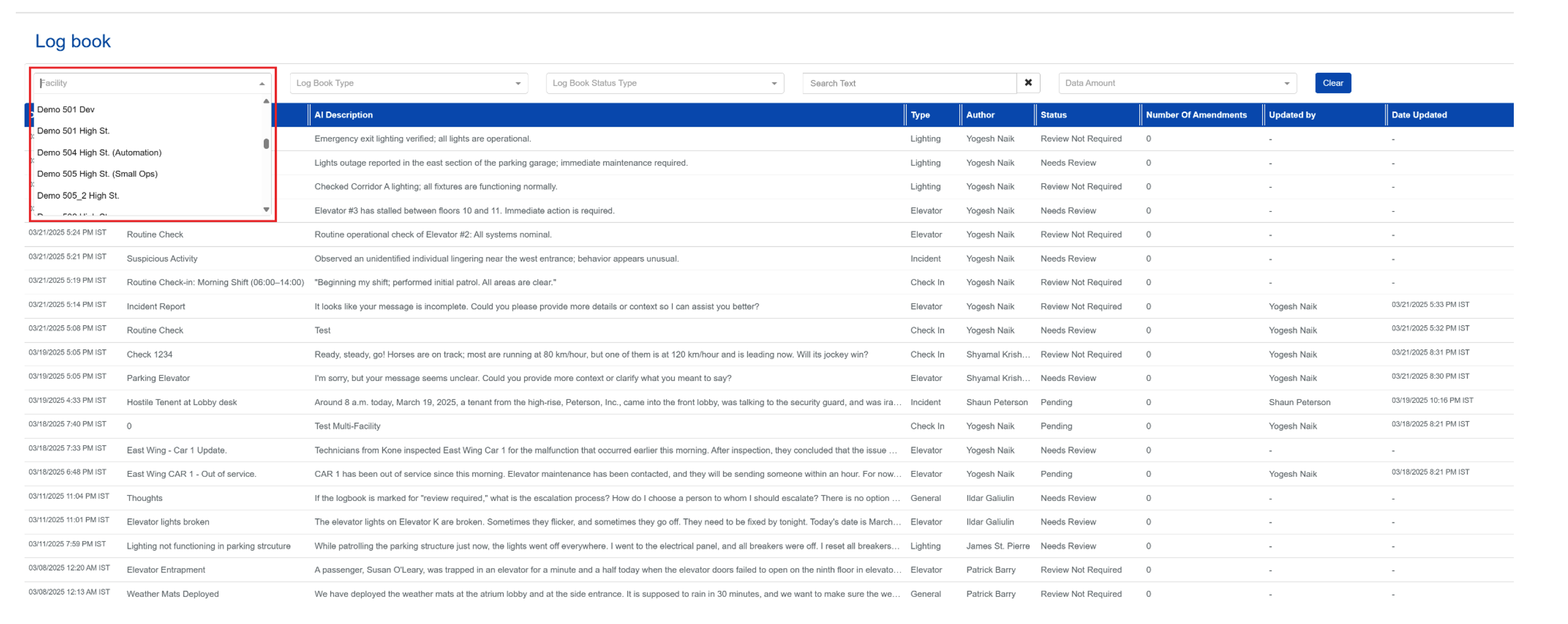The height and width of the screenshot is (624, 1568).
Task: Open the Log Book Type dropdown arrow
Action: click(x=519, y=83)
